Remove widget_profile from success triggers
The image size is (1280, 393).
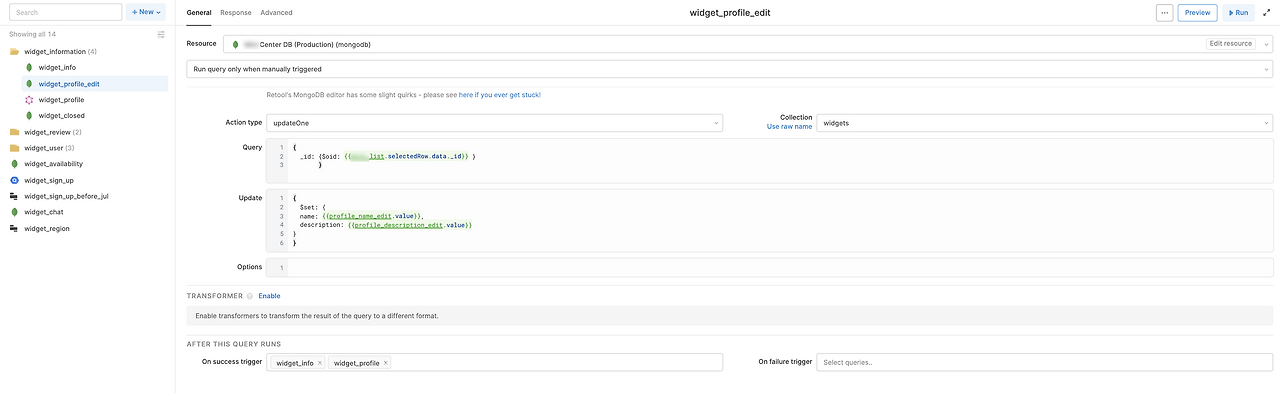click(x=386, y=363)
